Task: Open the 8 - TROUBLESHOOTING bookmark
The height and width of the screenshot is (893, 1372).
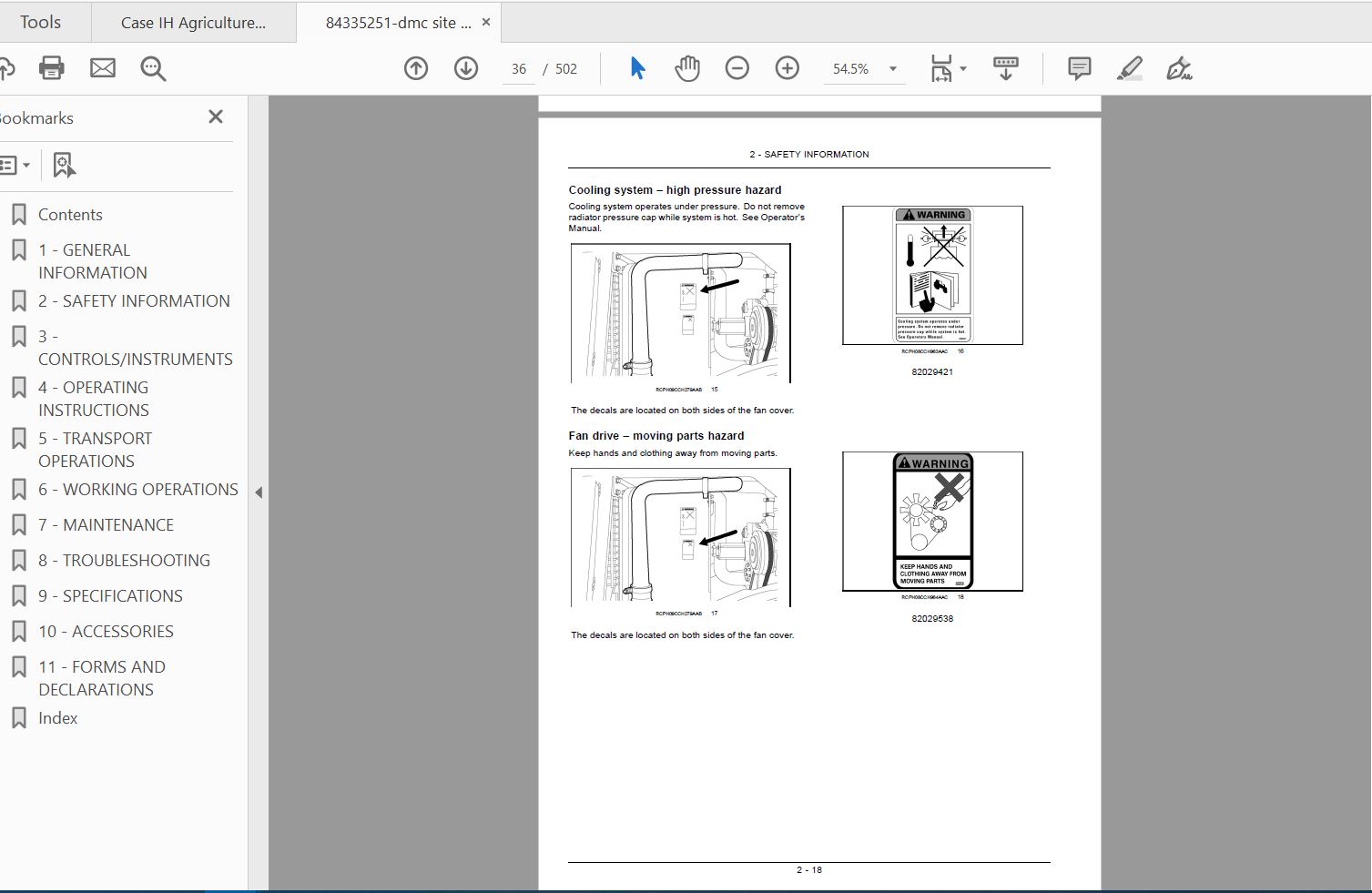Action: click(124, 561)
